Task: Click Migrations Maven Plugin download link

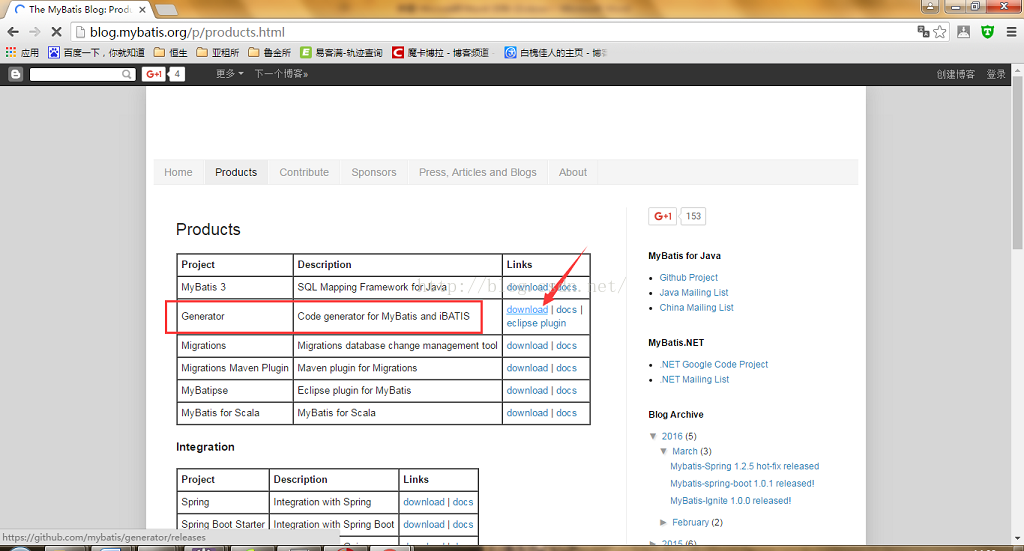Action: (527, 368)
